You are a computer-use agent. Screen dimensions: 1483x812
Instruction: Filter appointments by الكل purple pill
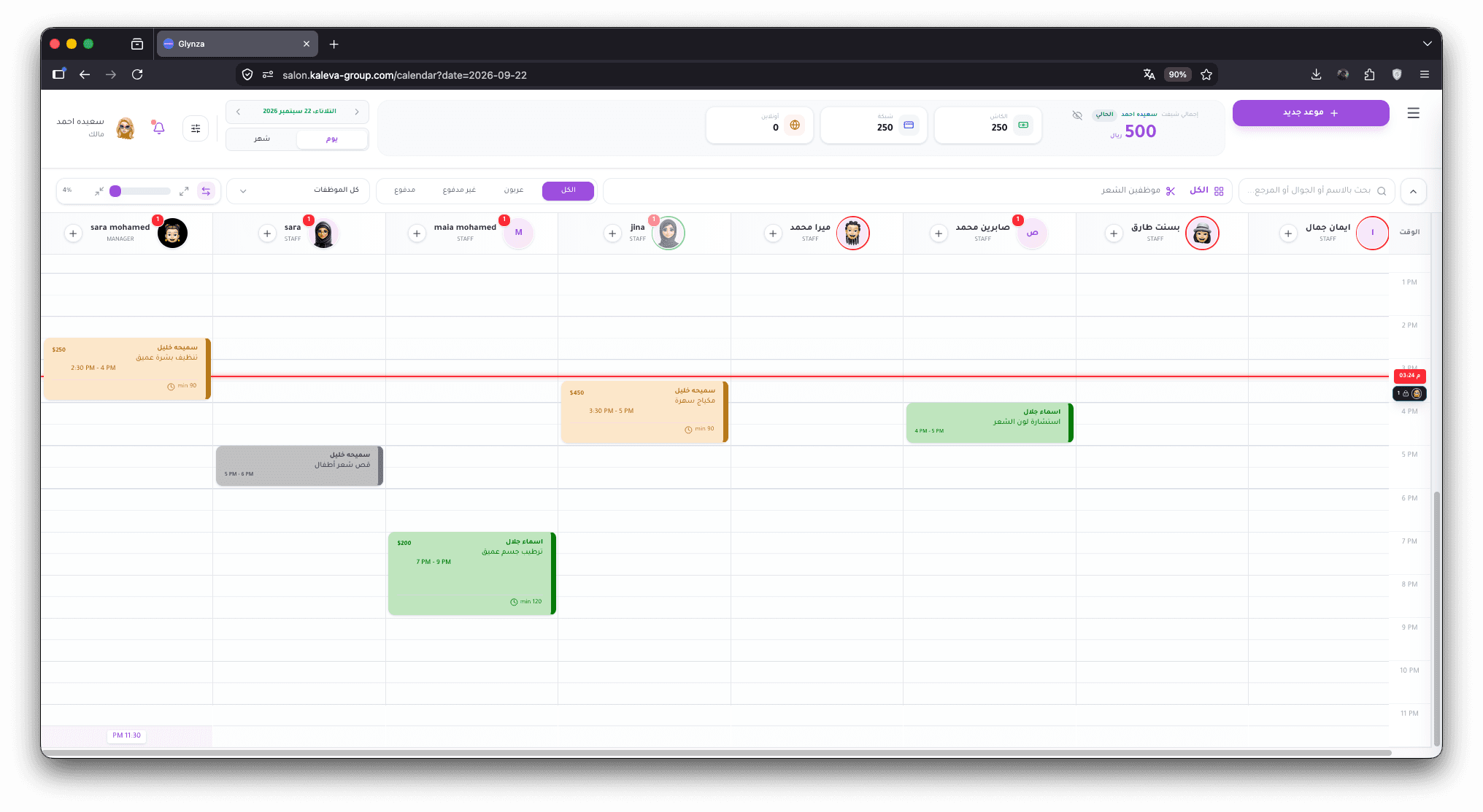coord(568,190)
